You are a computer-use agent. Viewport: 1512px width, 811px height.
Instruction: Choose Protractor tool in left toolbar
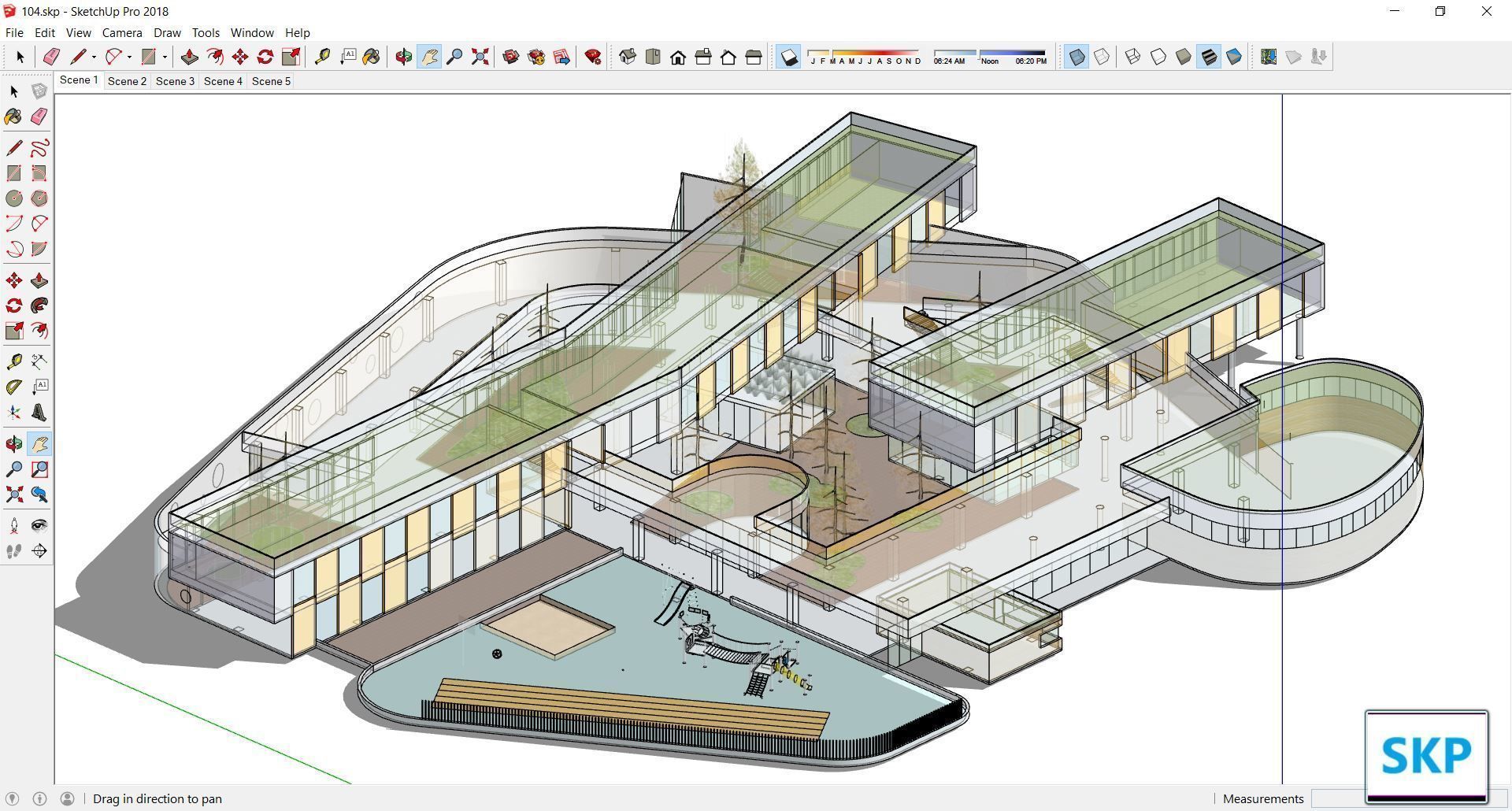point(14,387)
